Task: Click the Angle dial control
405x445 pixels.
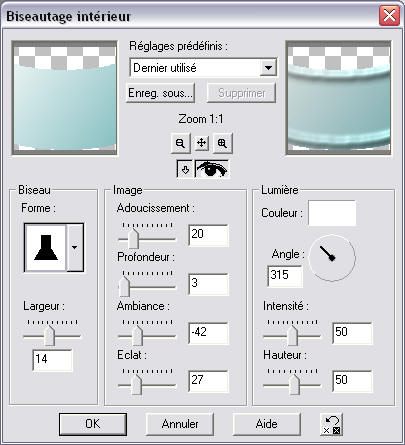Action: click(x=332, y=257)
